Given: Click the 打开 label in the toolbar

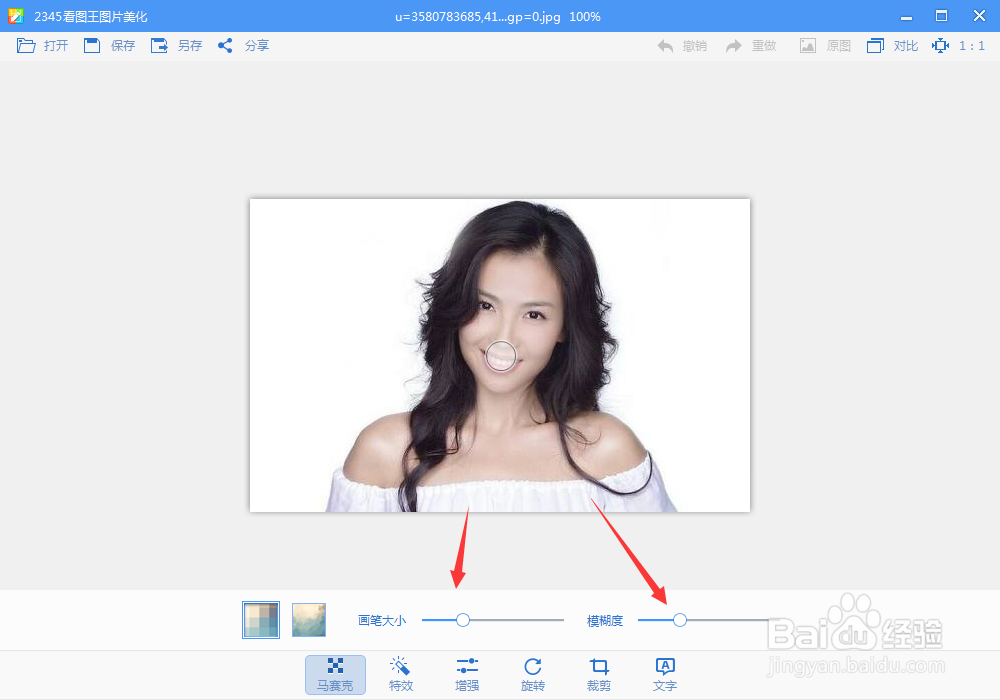Looking at the screenshot, I should pyautogui.click(x=56, y=46).
